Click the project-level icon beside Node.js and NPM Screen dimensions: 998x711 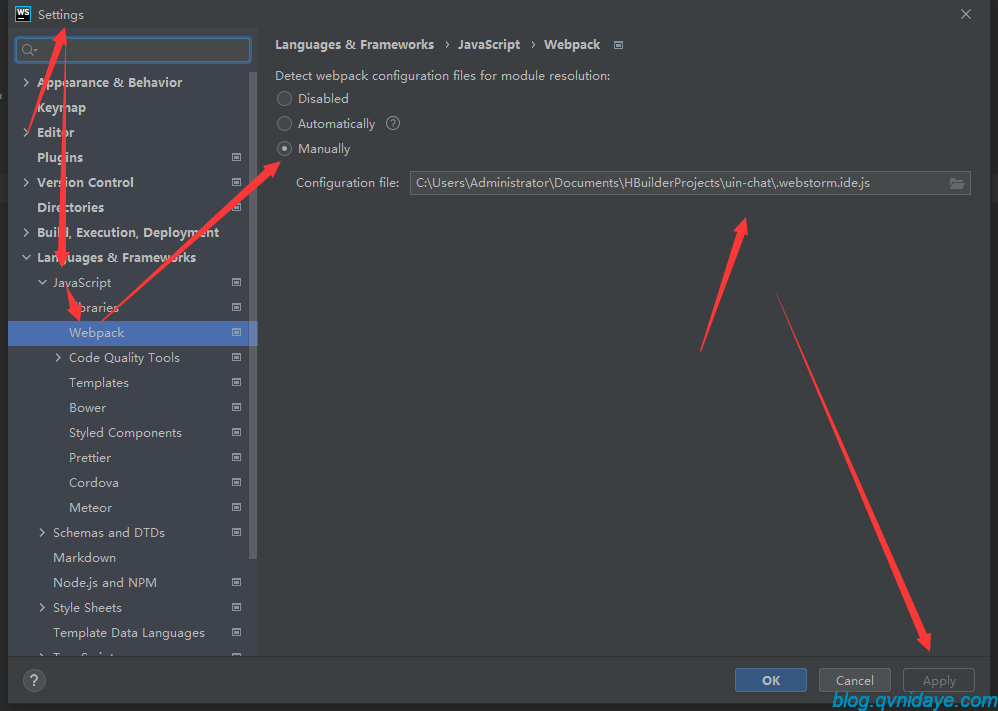236,582
